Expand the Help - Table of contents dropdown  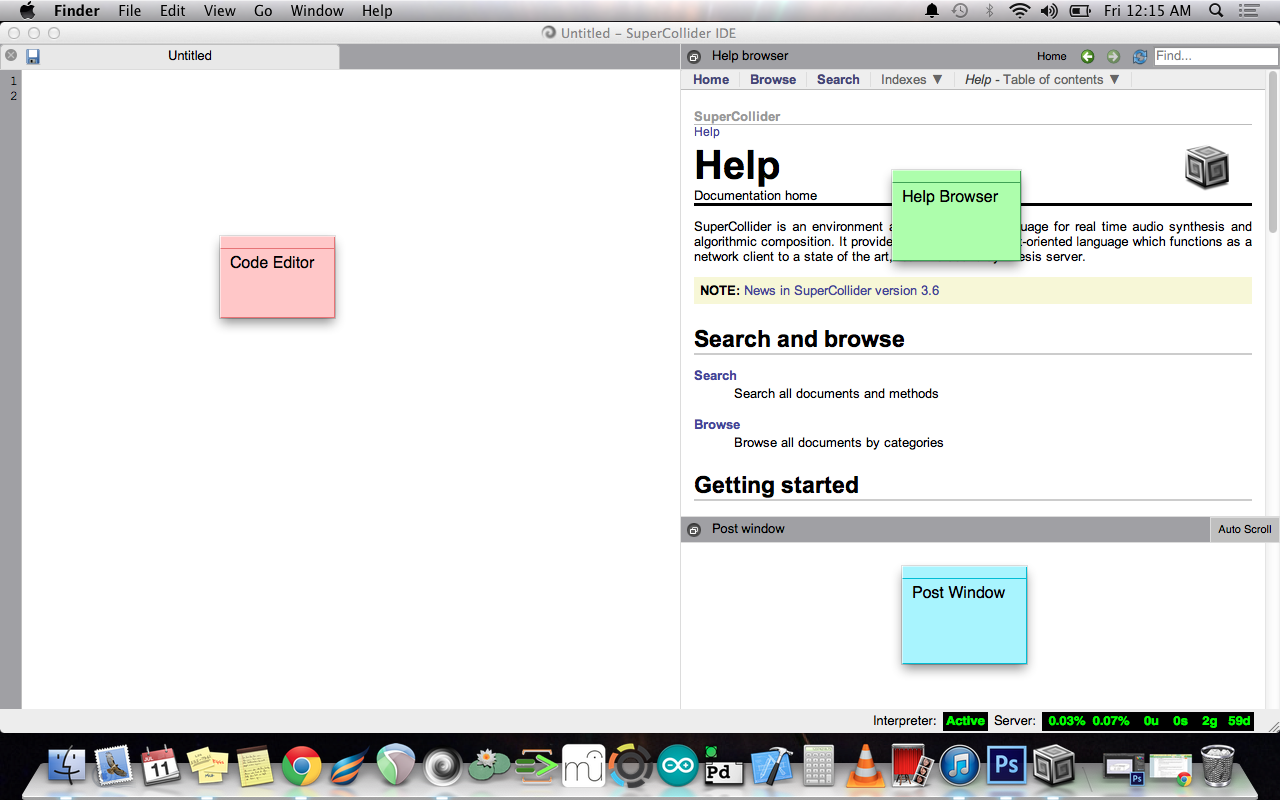tap(1043, 80)
